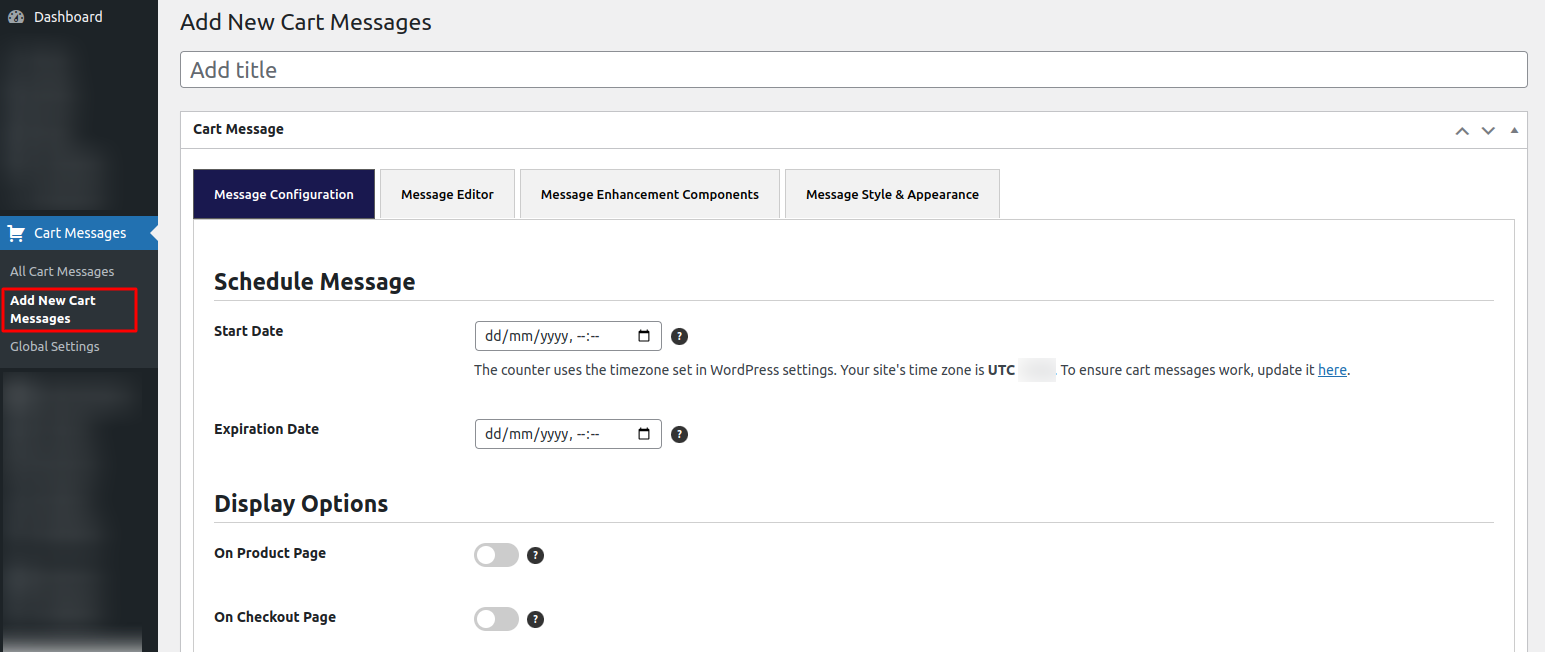The width and height of the screenshot is (1545, 652).
Task: Click the On Product Page help icon
Action: coord(535,556)
